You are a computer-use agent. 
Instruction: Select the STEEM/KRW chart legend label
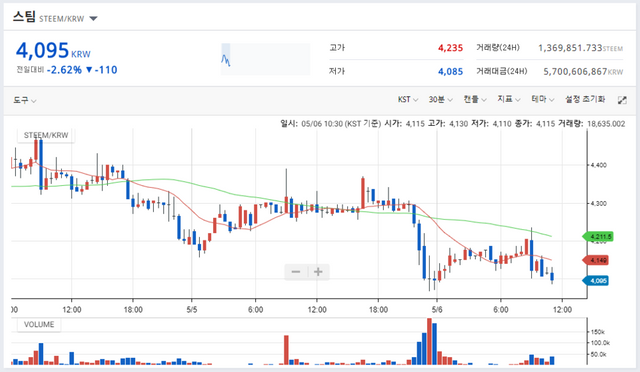point(46,135)
